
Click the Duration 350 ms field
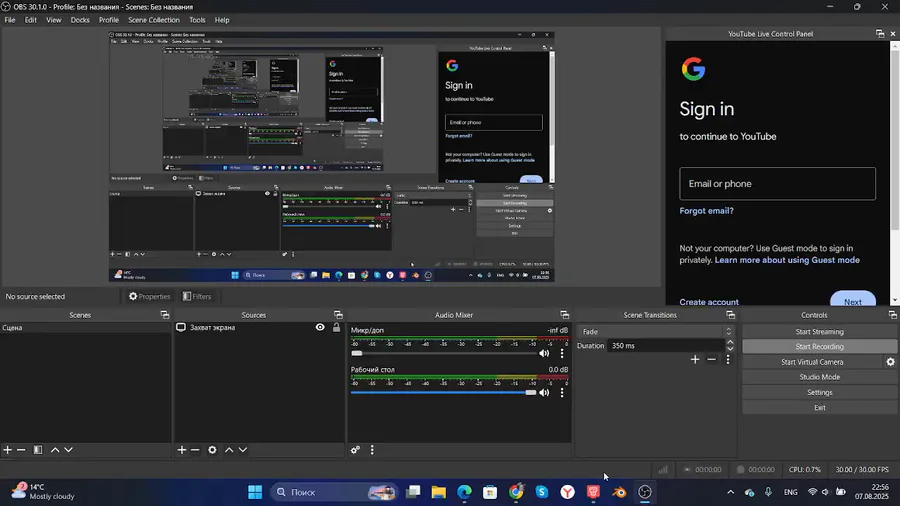666,346
